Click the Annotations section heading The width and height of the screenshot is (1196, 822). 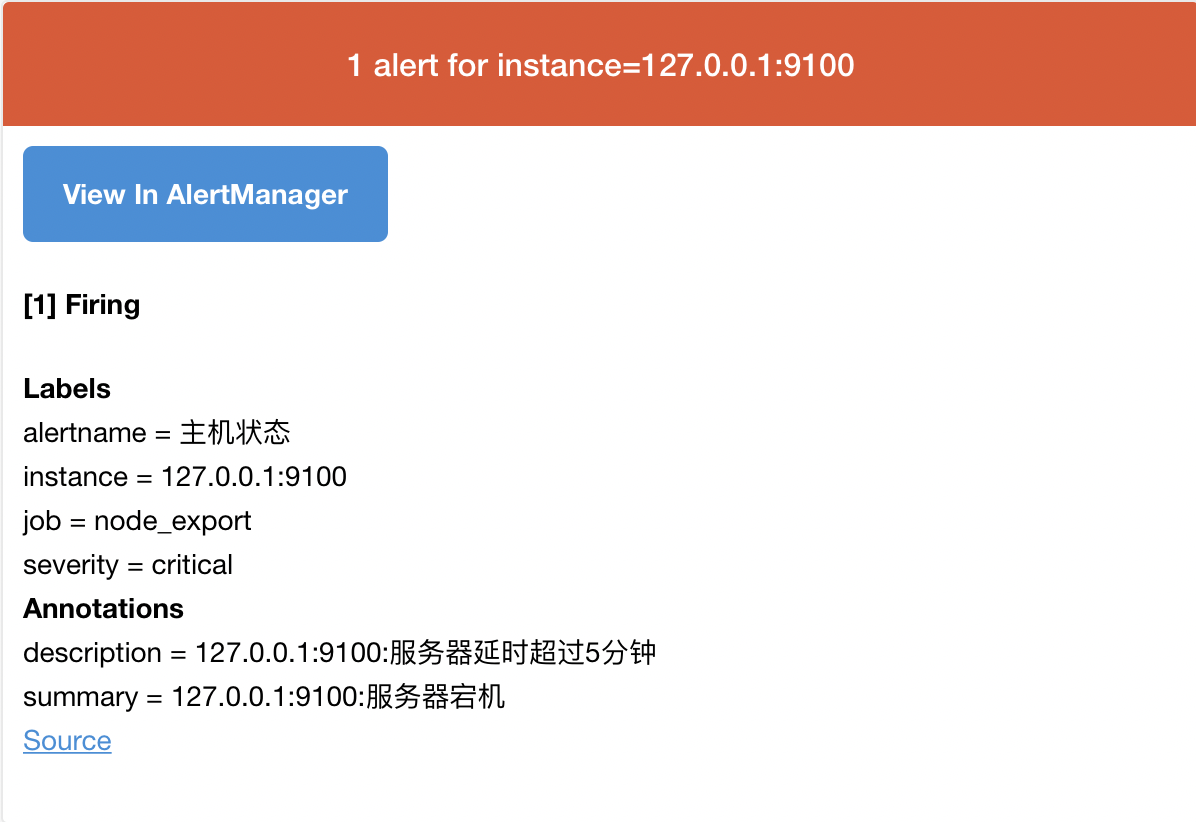pyautogui.click(x=103, y=609)
